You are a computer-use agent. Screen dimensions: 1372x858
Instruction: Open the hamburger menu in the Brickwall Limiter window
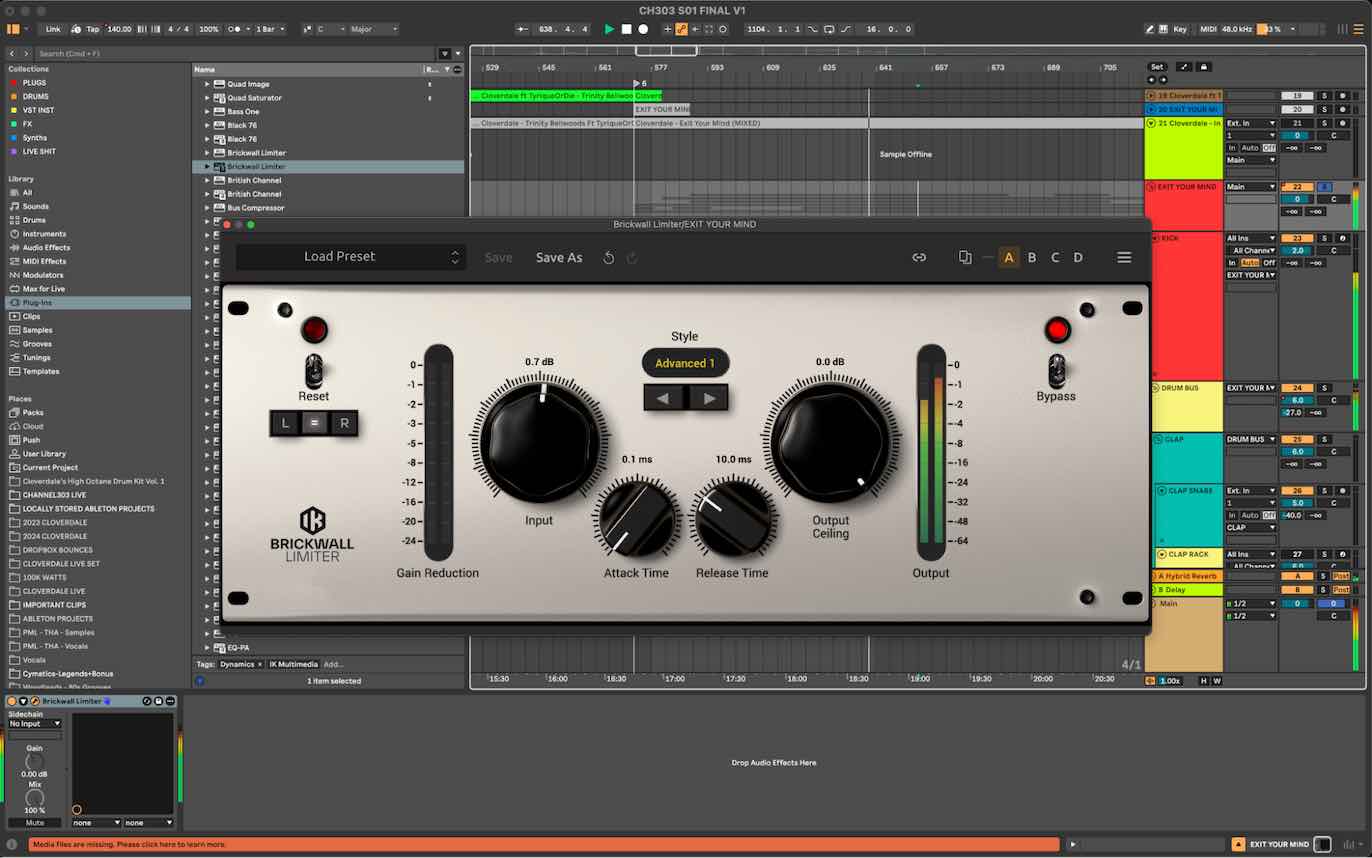1124,257
